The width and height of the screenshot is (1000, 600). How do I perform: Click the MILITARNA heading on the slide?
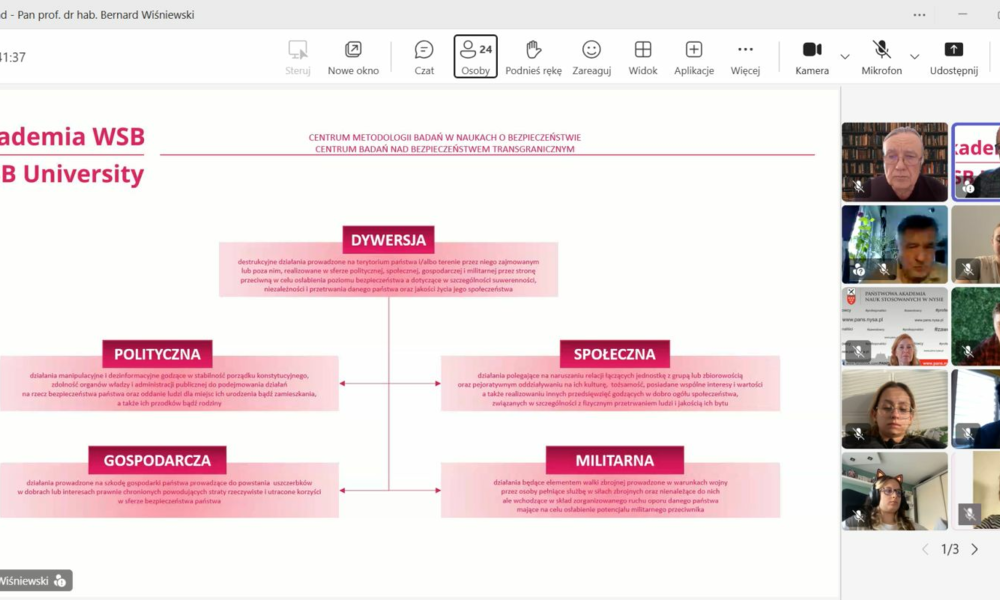click(x=614, y=460)
